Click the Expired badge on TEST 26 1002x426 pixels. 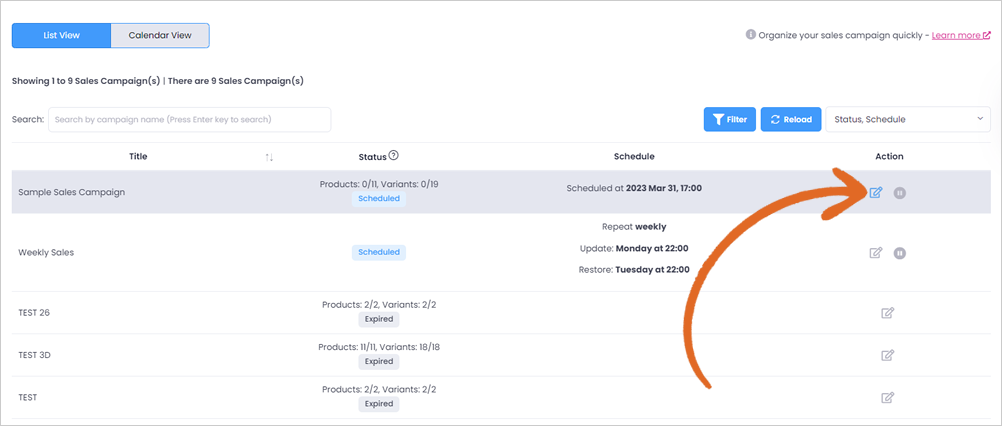(379, 319)
